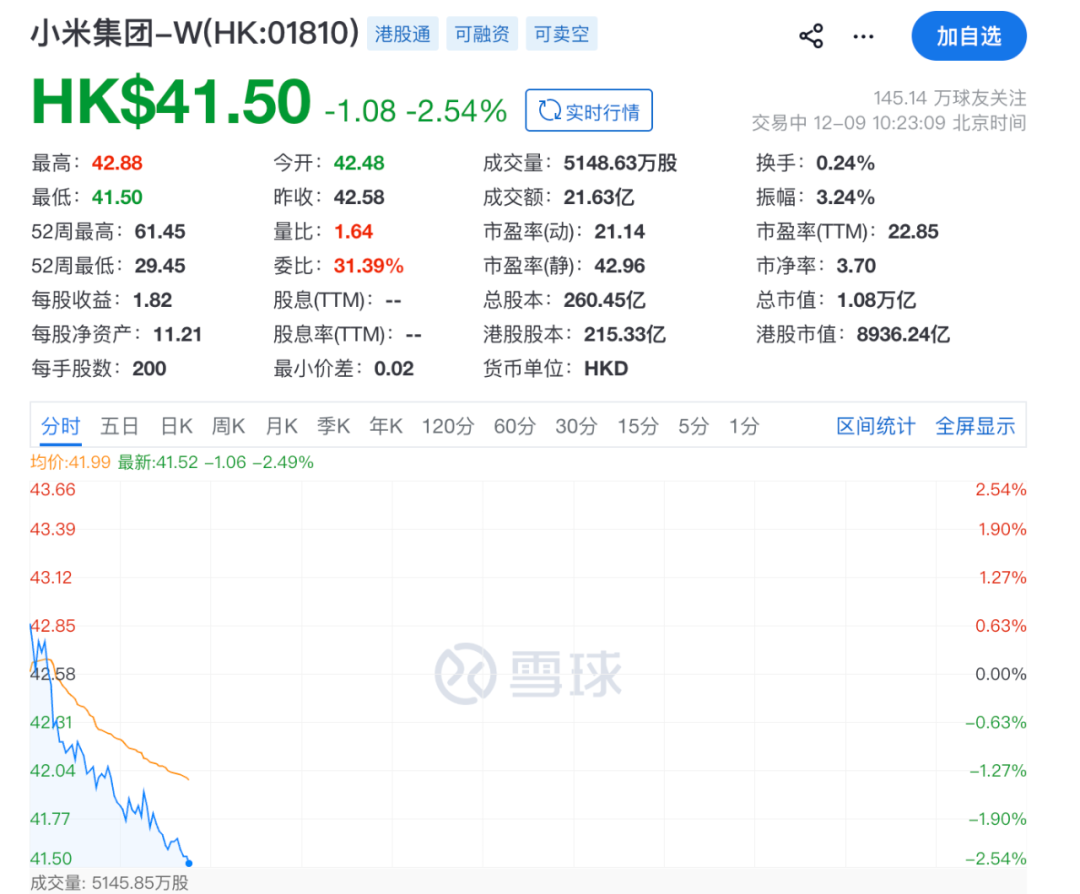This screenshot has height=894, width=1080.
Task: Click the 加自选 button
Action: (x=968, y=37)
